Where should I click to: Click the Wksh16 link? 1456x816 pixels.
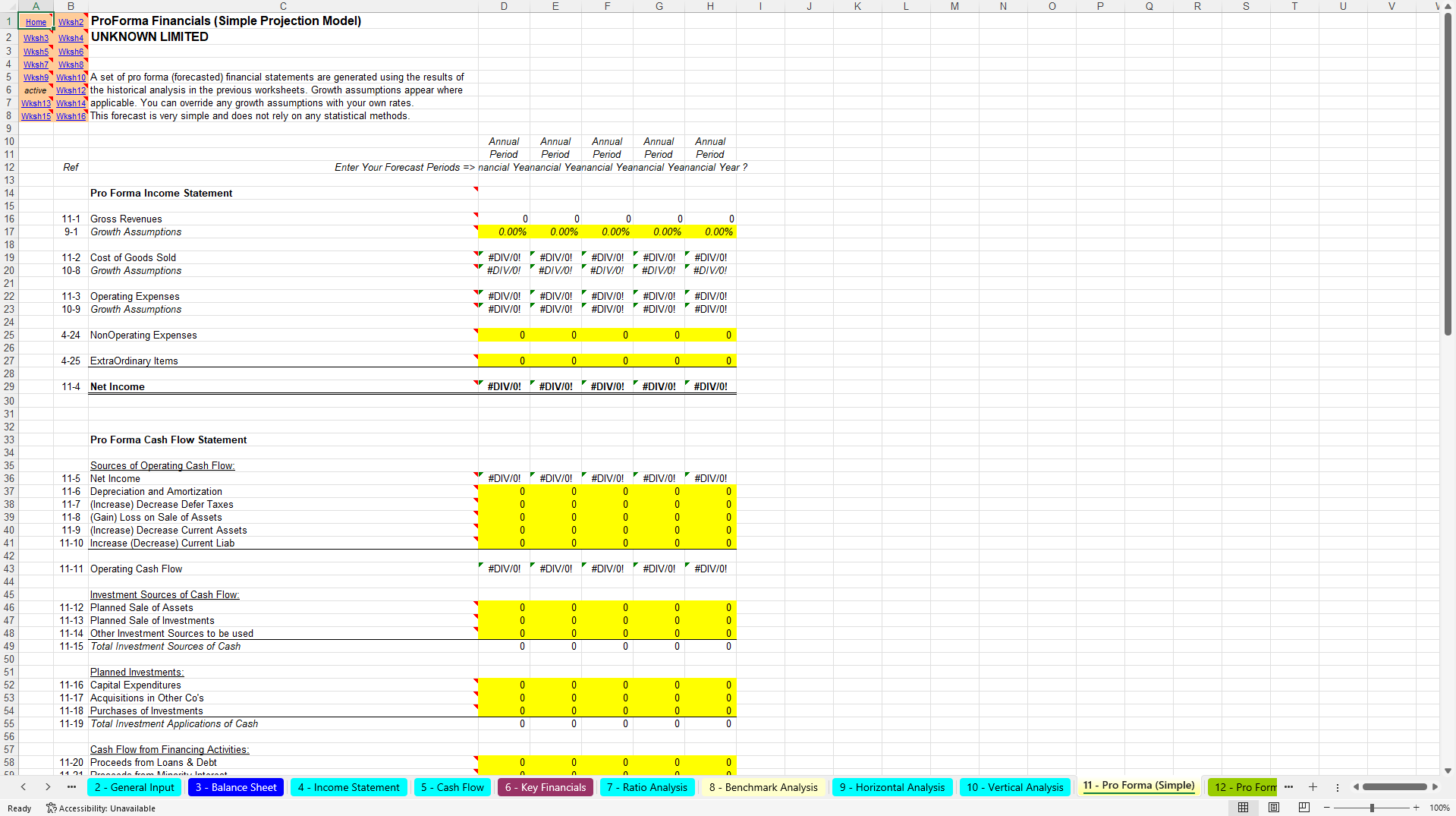pyautogui.click(x=71, y=116)
